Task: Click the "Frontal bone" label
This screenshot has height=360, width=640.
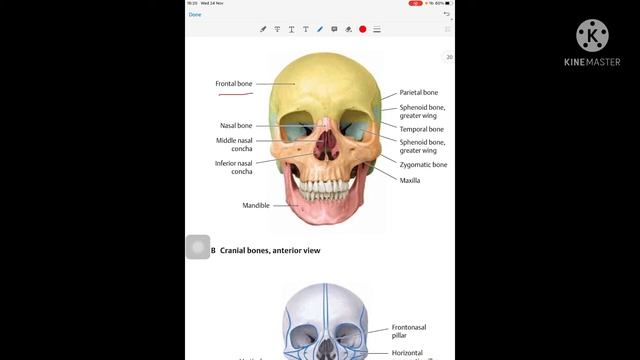Action: pyautogui.click(x=234, y=84)
